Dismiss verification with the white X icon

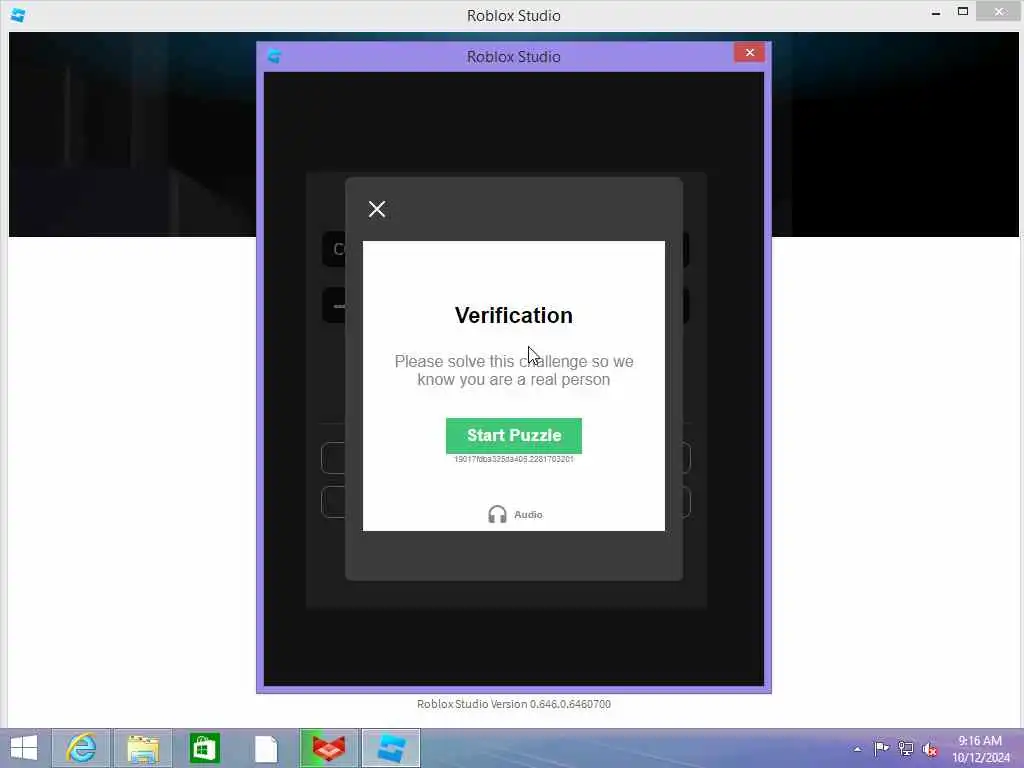(377, 209)
